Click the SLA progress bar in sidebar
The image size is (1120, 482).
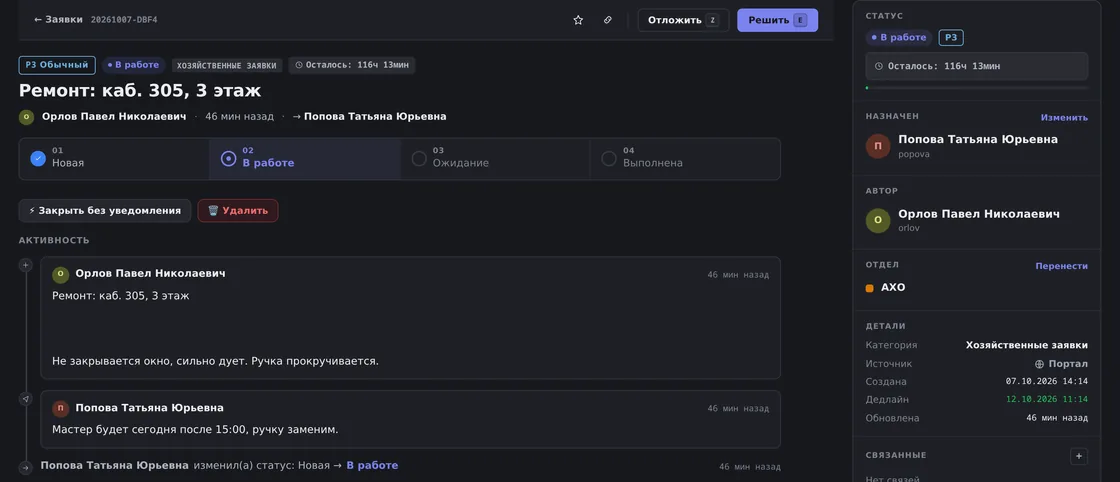[977, 88]
